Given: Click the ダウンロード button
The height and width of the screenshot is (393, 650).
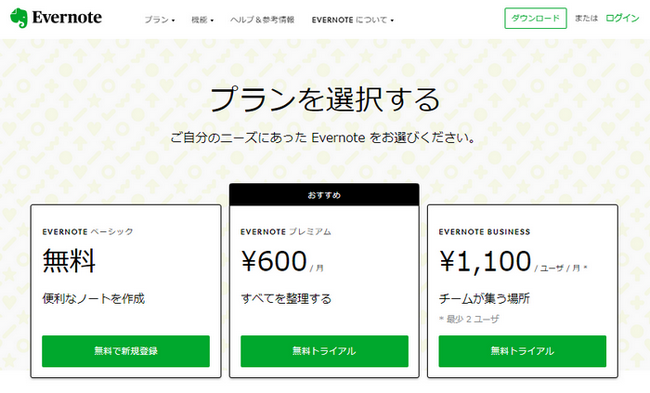Looking at the screenshot, I should click(x=535, y=18).
